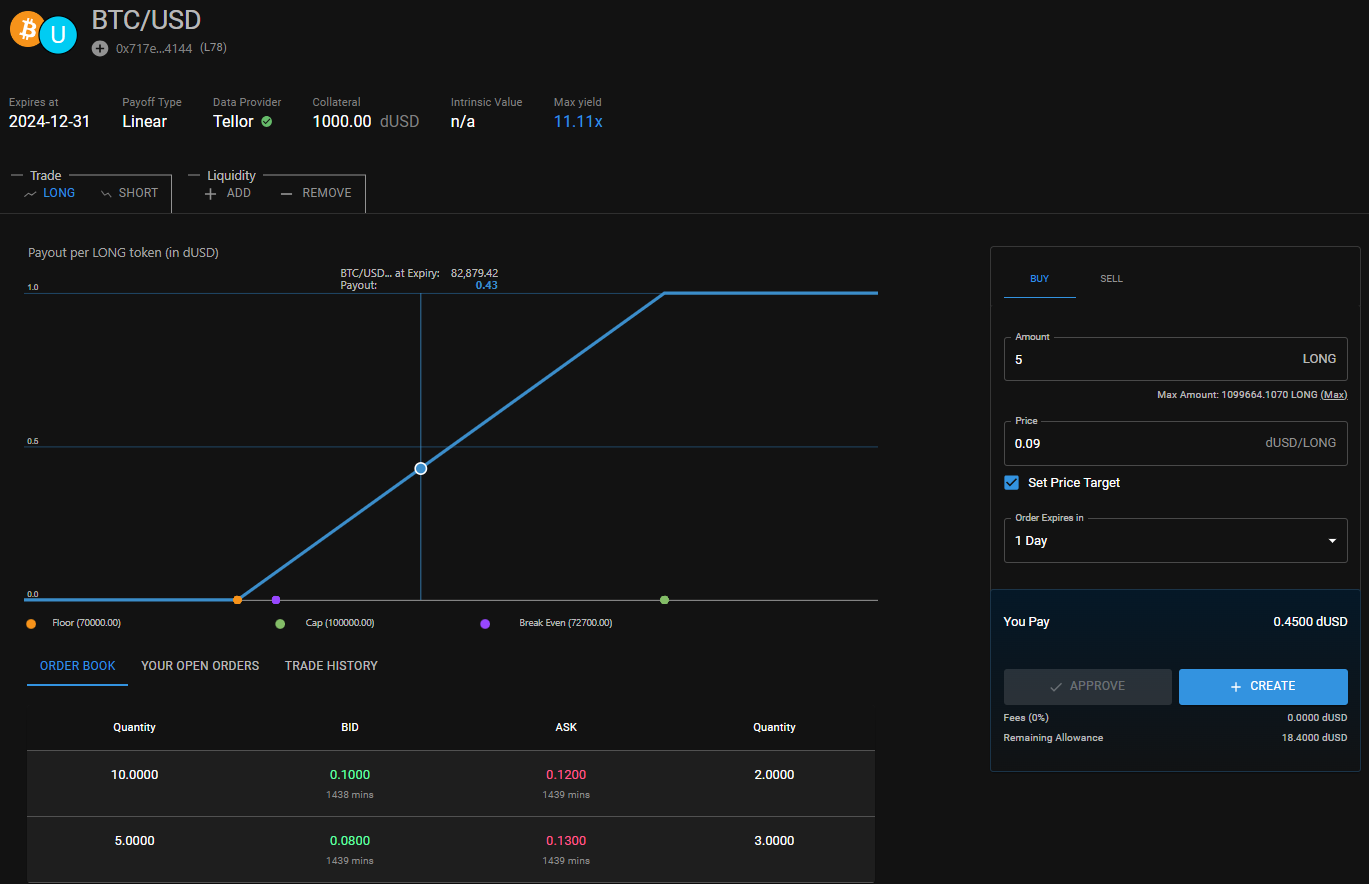This screenshot has width=1369, height=884.
Task: Show YOUR OPEN ORDERS tab
Action: click(x=200, y=666)
